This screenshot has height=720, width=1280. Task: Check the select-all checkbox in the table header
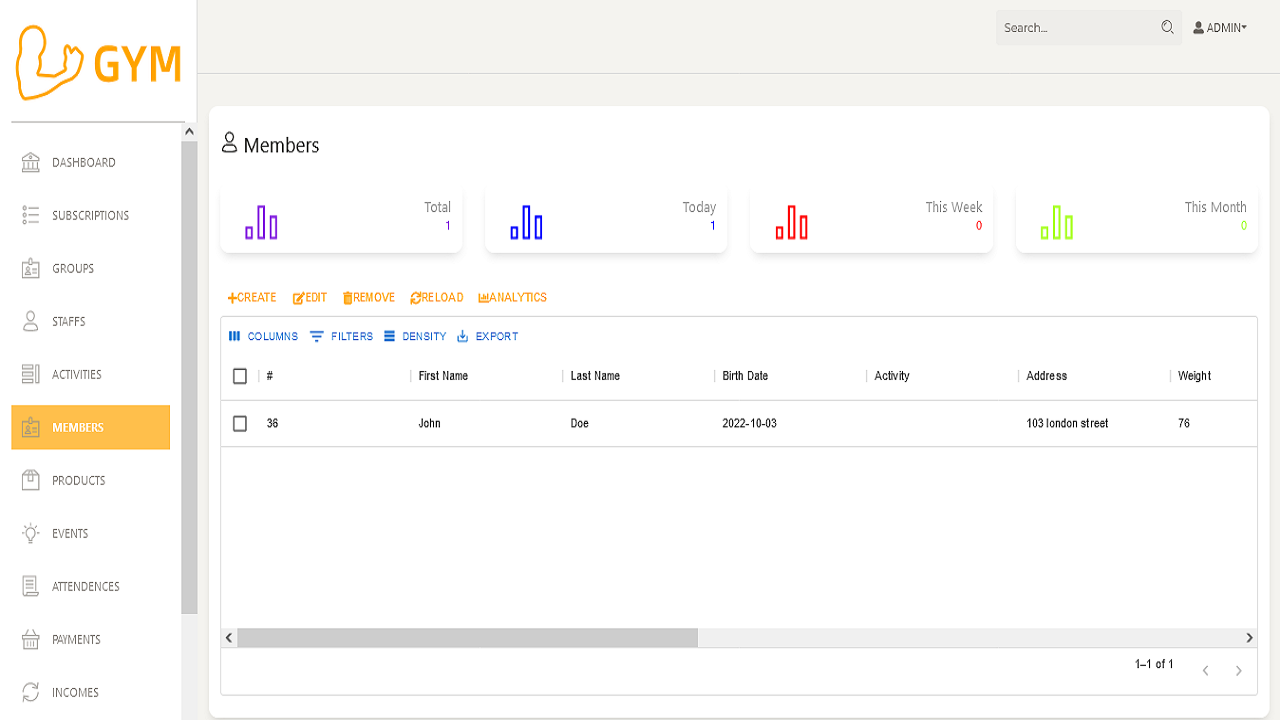240,376
